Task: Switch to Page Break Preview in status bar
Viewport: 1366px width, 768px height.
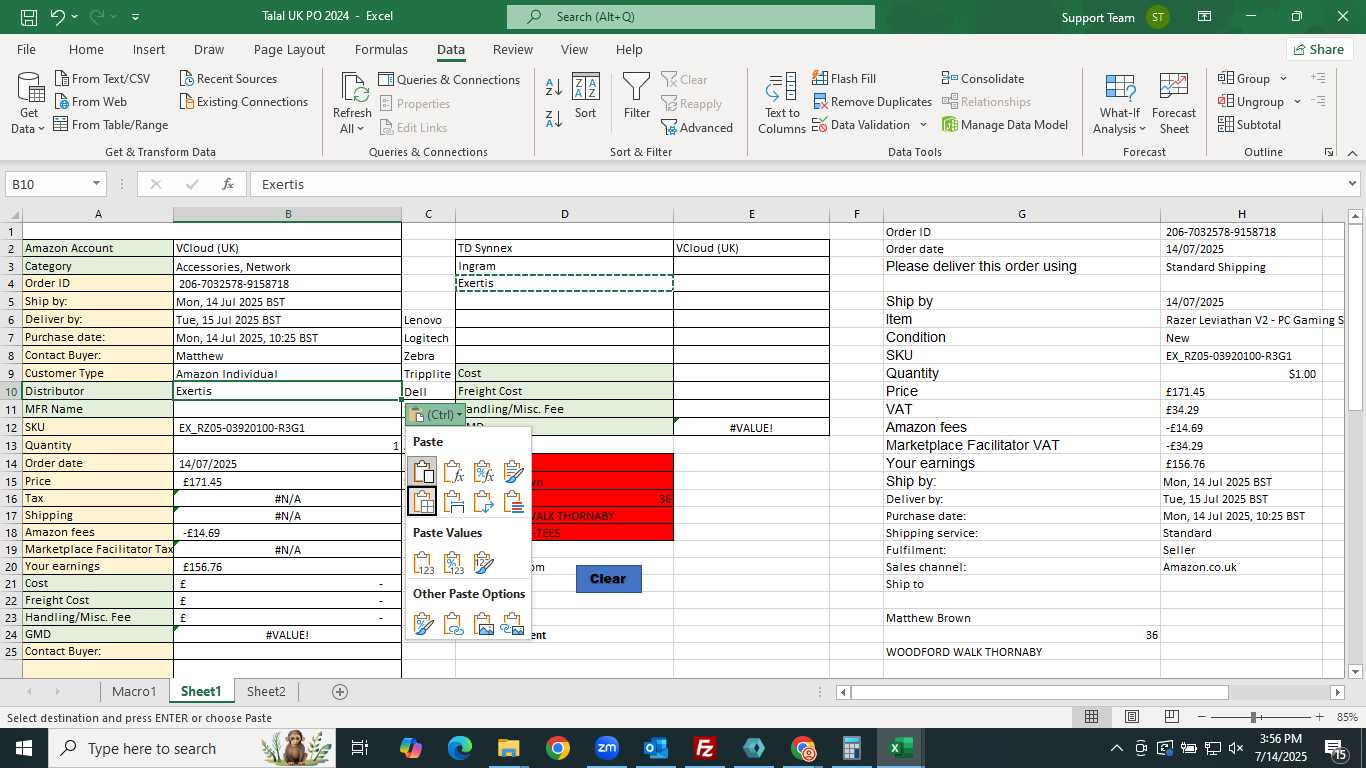Action: (1171, 717)
